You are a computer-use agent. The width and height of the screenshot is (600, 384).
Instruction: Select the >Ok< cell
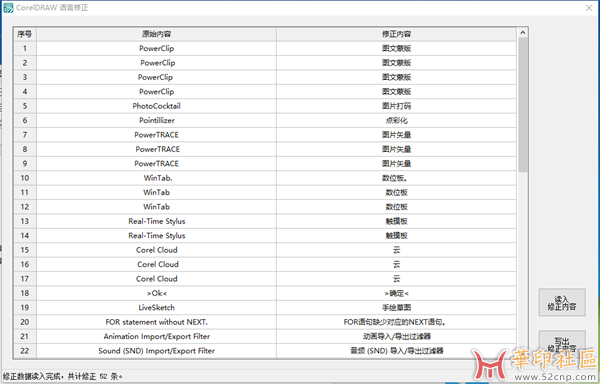[156, 293]
